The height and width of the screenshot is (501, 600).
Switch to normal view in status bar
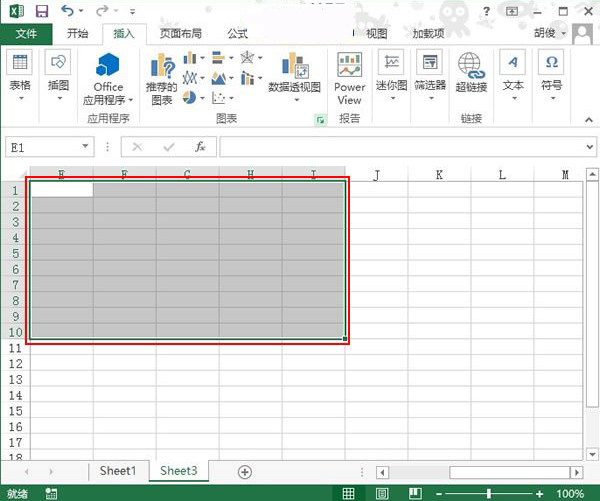coord(349,493)
